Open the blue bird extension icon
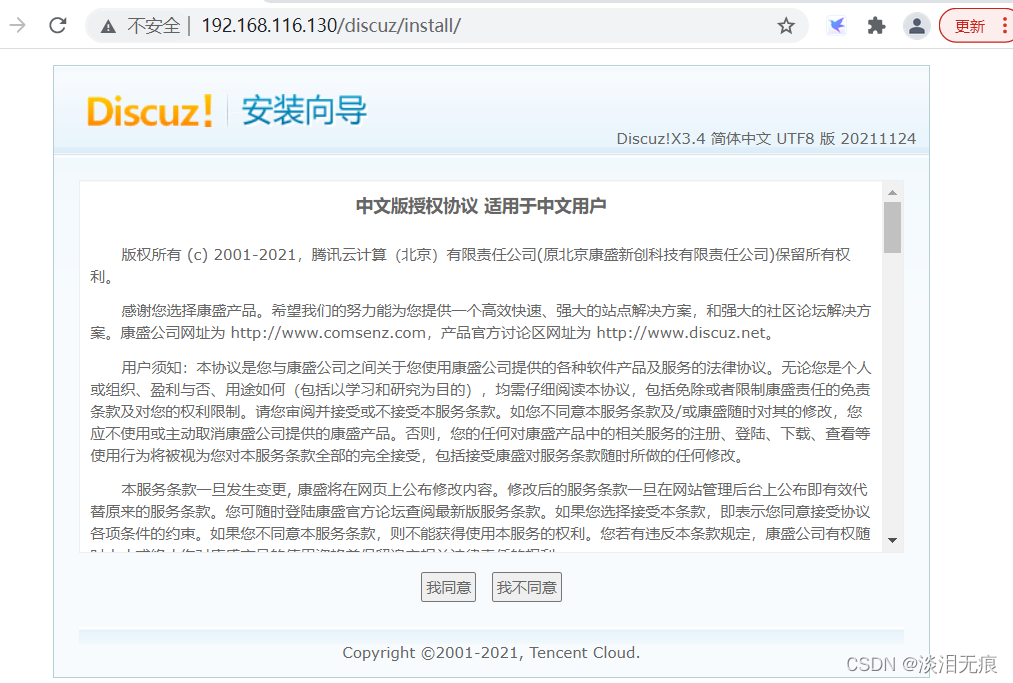This screenshot has height=683, width=1013. [x=837, y=26]
